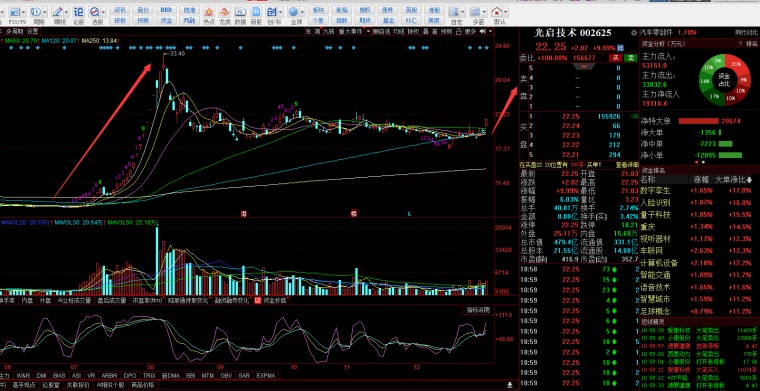Screen dimensions: 760x391
Task: Open the 创/科 icon in toolbar
Action: (x=271, y=12)
